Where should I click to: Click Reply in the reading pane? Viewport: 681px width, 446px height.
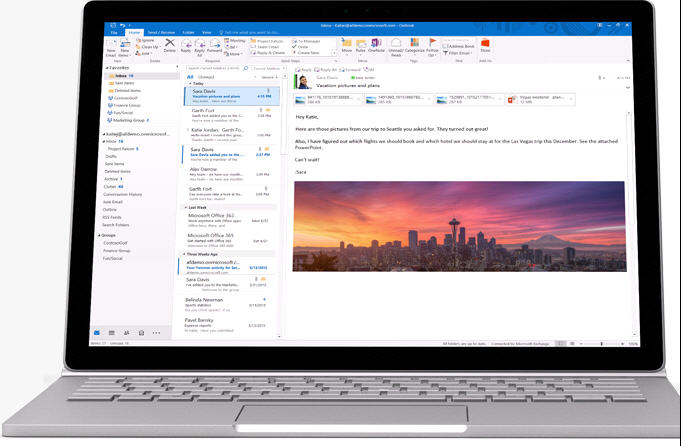(x=307, y=70)
